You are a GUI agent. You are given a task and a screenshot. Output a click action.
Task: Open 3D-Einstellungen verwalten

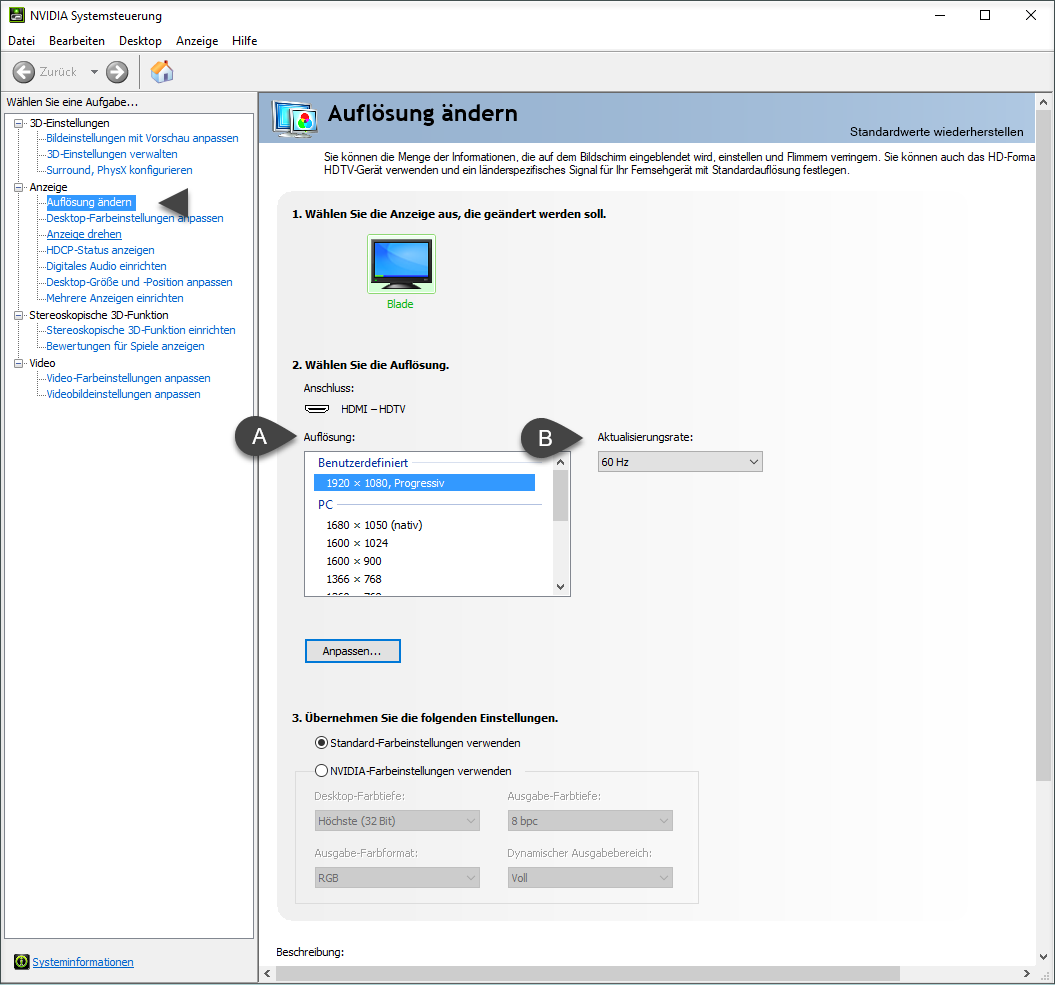112,154
